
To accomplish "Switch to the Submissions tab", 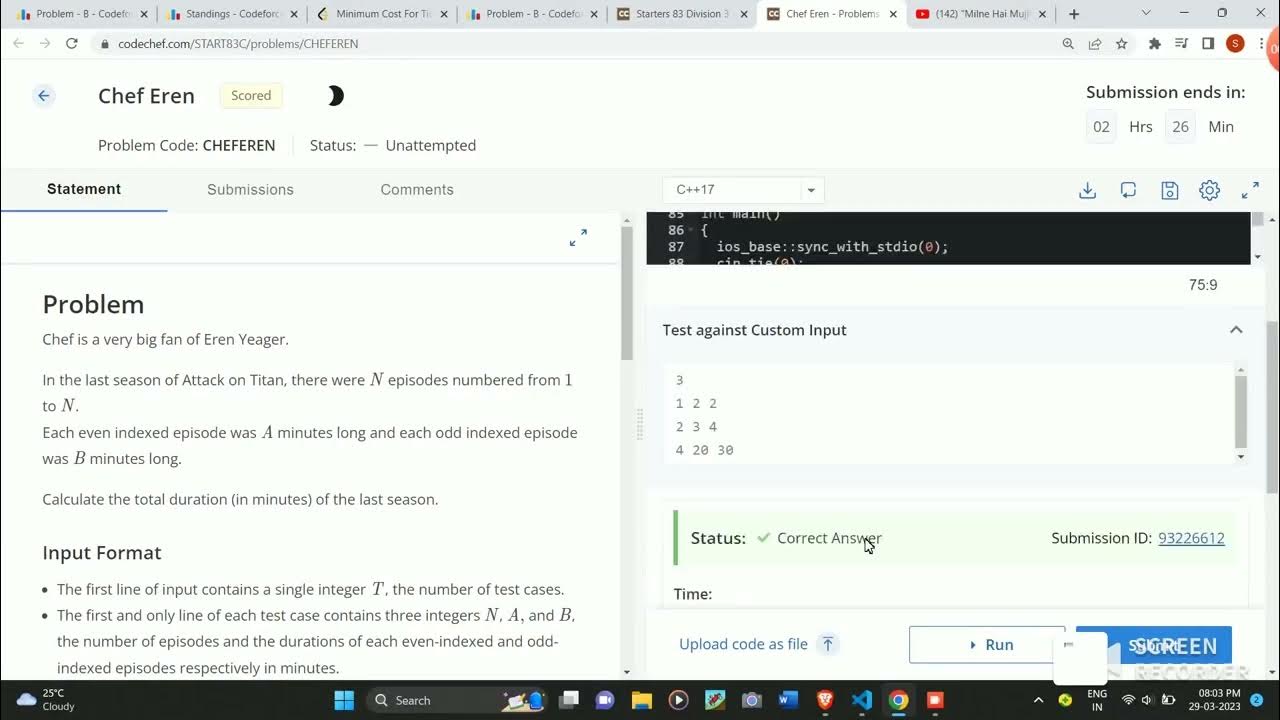I will click(x=250, y=189).
